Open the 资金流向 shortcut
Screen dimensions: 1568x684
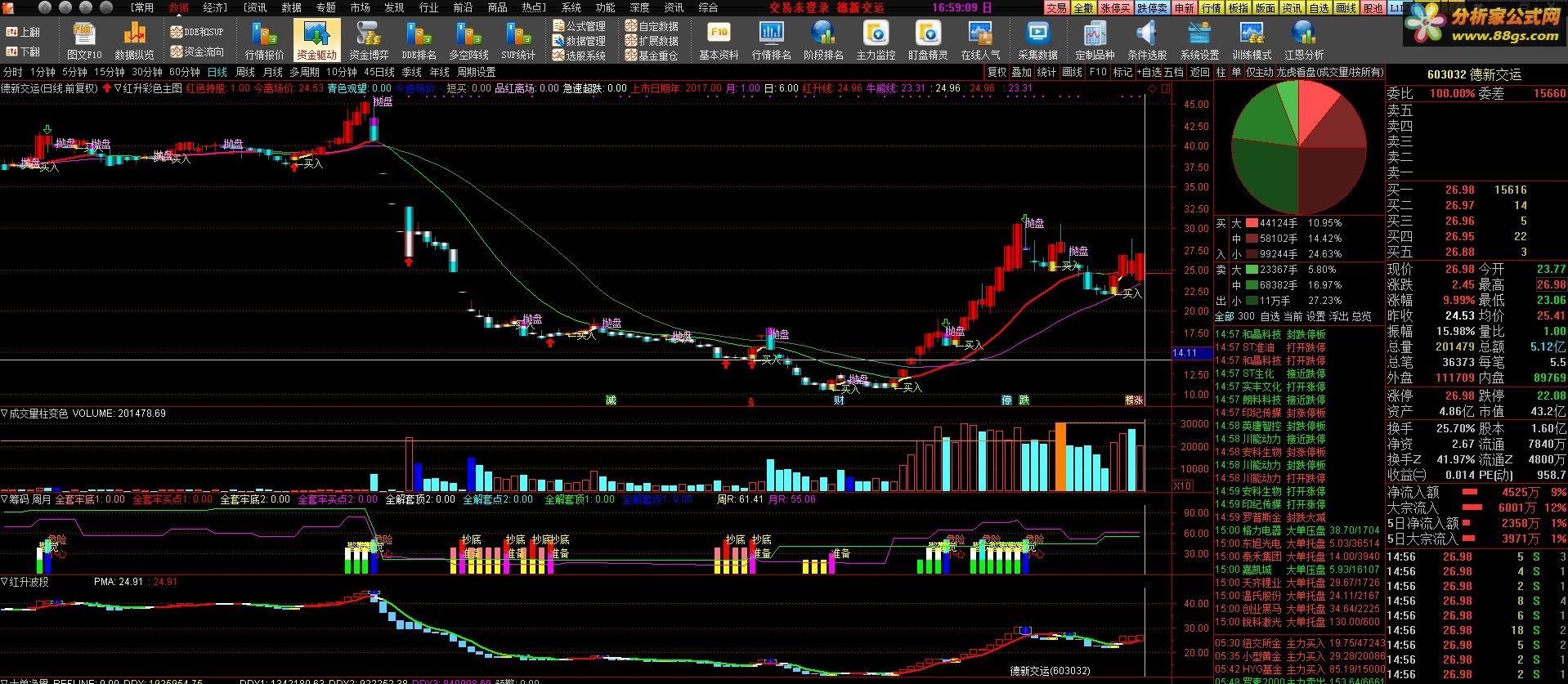(x=197, y=51)
